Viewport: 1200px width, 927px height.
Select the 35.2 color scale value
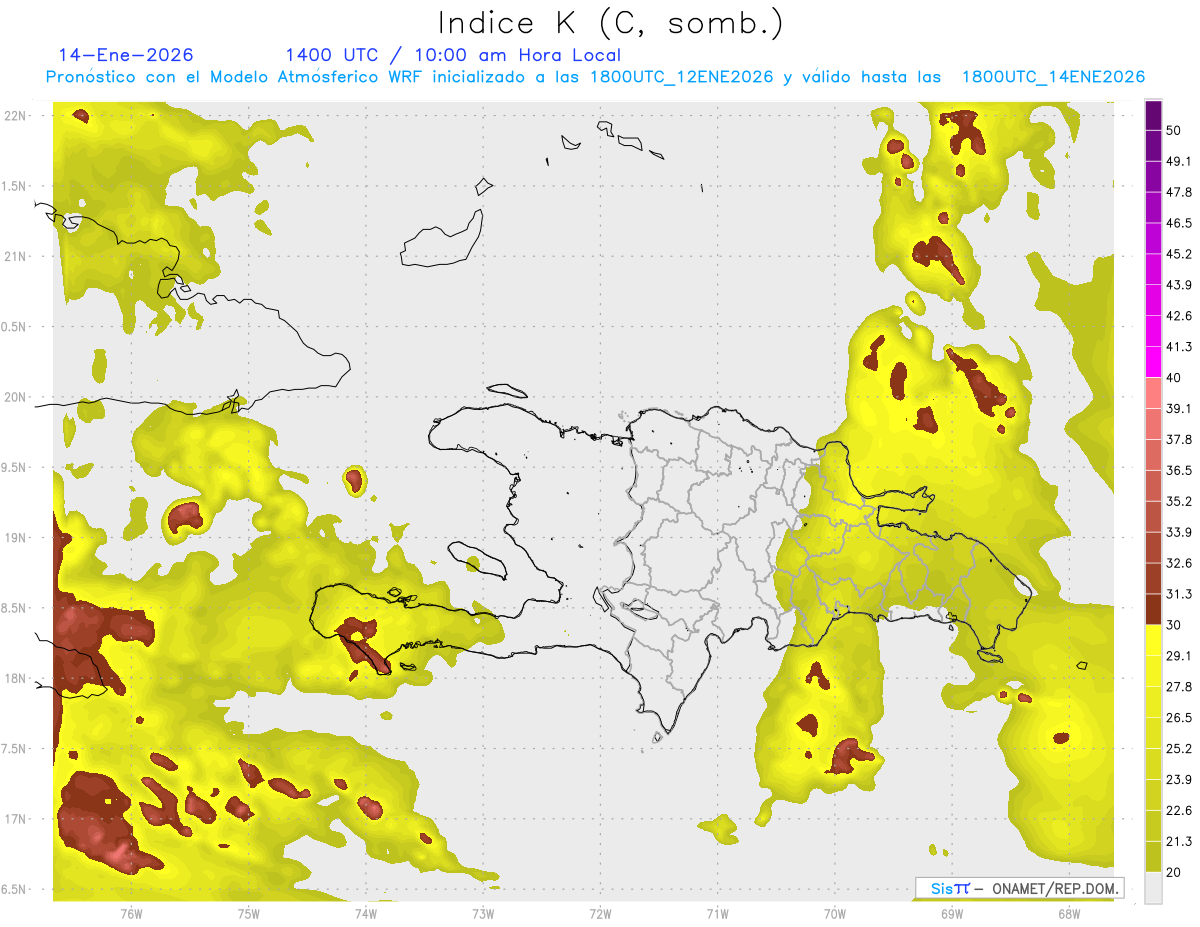coord(1179,501)
